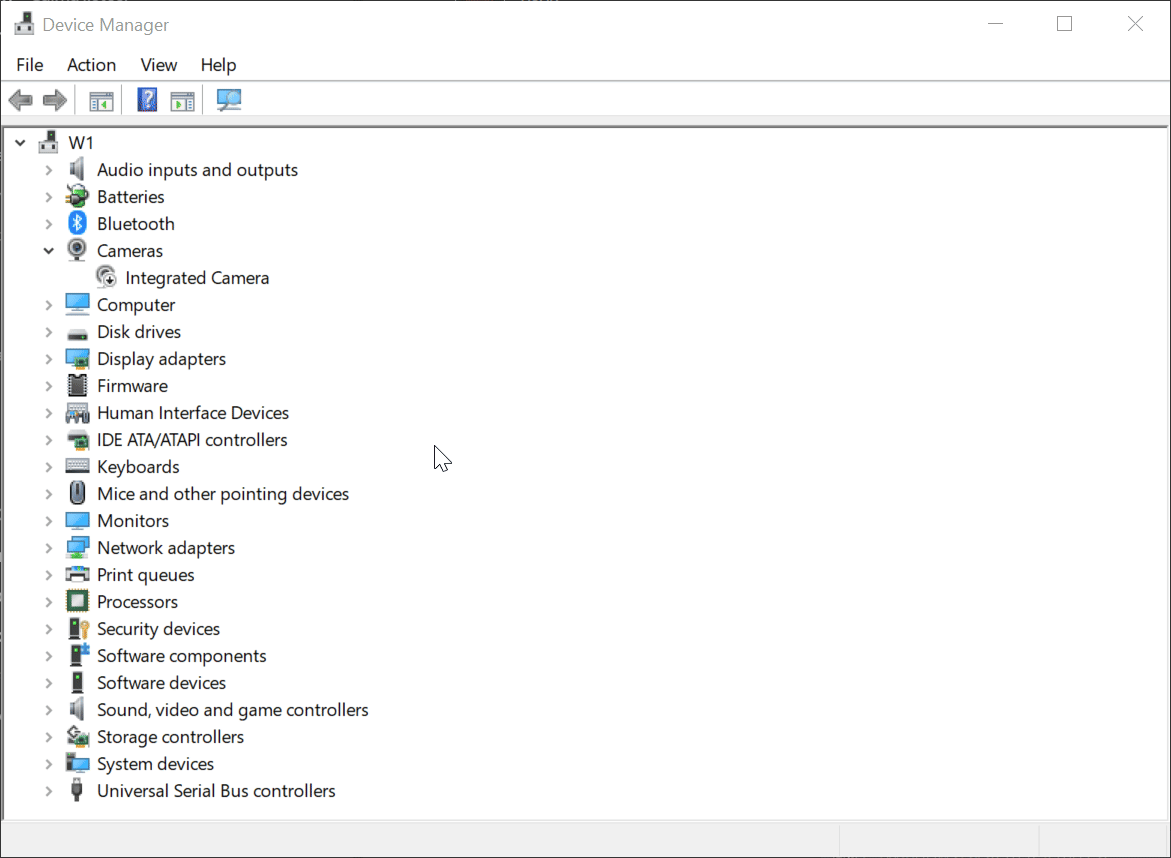
Task: Click the Storage controllers icon
Action: [x=77, y=736]
